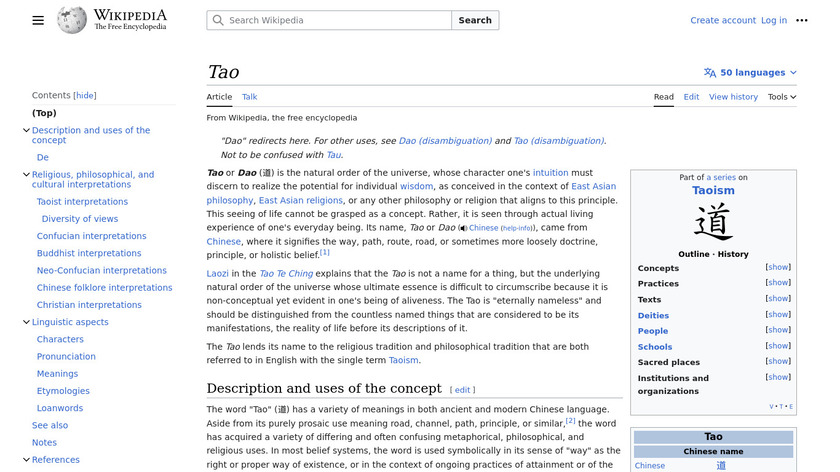The width and height of the screenshot is (840, 472).
Task: Open History link in Taoism box
Action: tap(733, 254)
